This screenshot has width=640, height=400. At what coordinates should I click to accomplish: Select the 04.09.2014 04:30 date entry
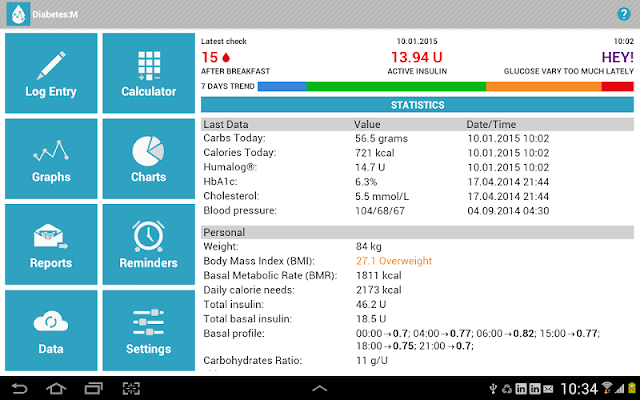pos(508,211)
